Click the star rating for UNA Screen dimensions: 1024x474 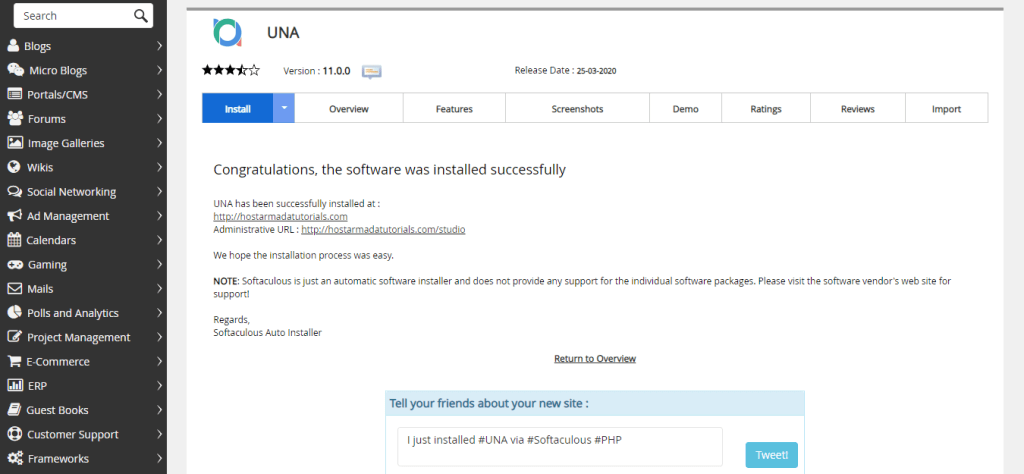click(231, 70)
